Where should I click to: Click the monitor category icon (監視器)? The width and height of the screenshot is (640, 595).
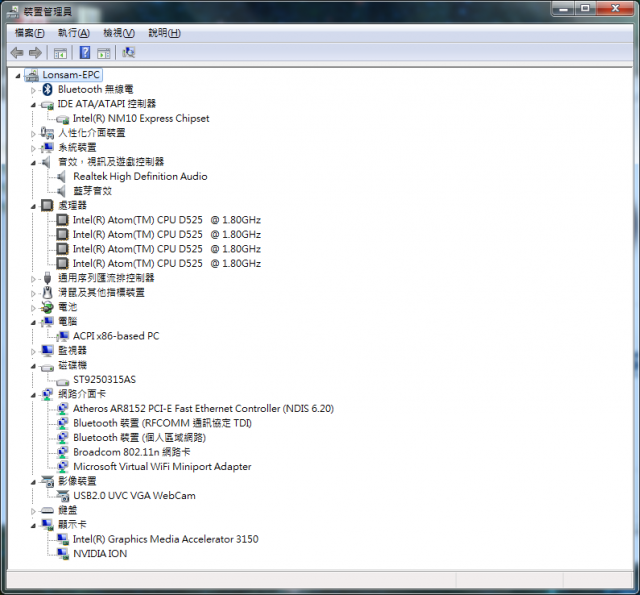coord(47,351)
